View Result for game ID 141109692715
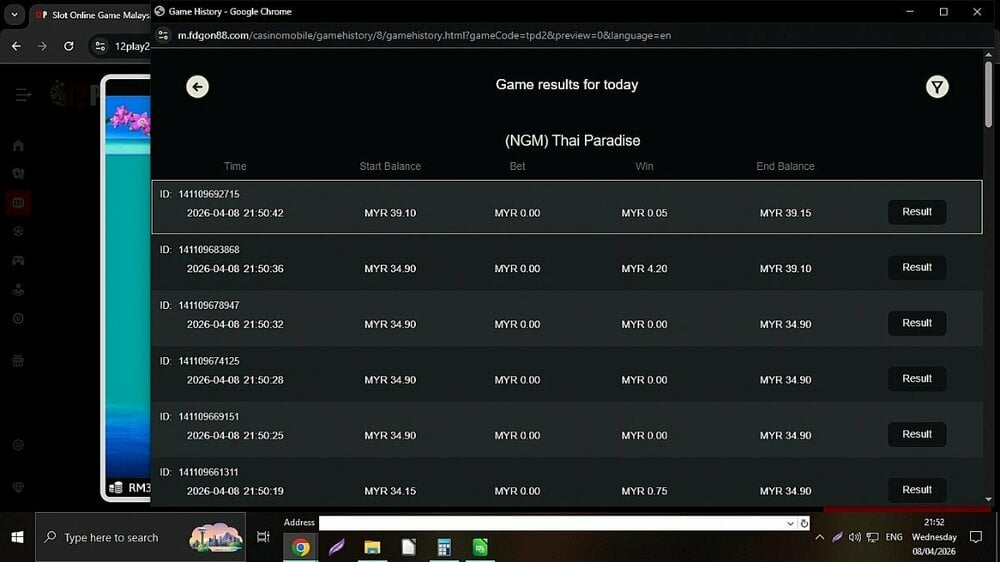 click(x=916, y=212)
